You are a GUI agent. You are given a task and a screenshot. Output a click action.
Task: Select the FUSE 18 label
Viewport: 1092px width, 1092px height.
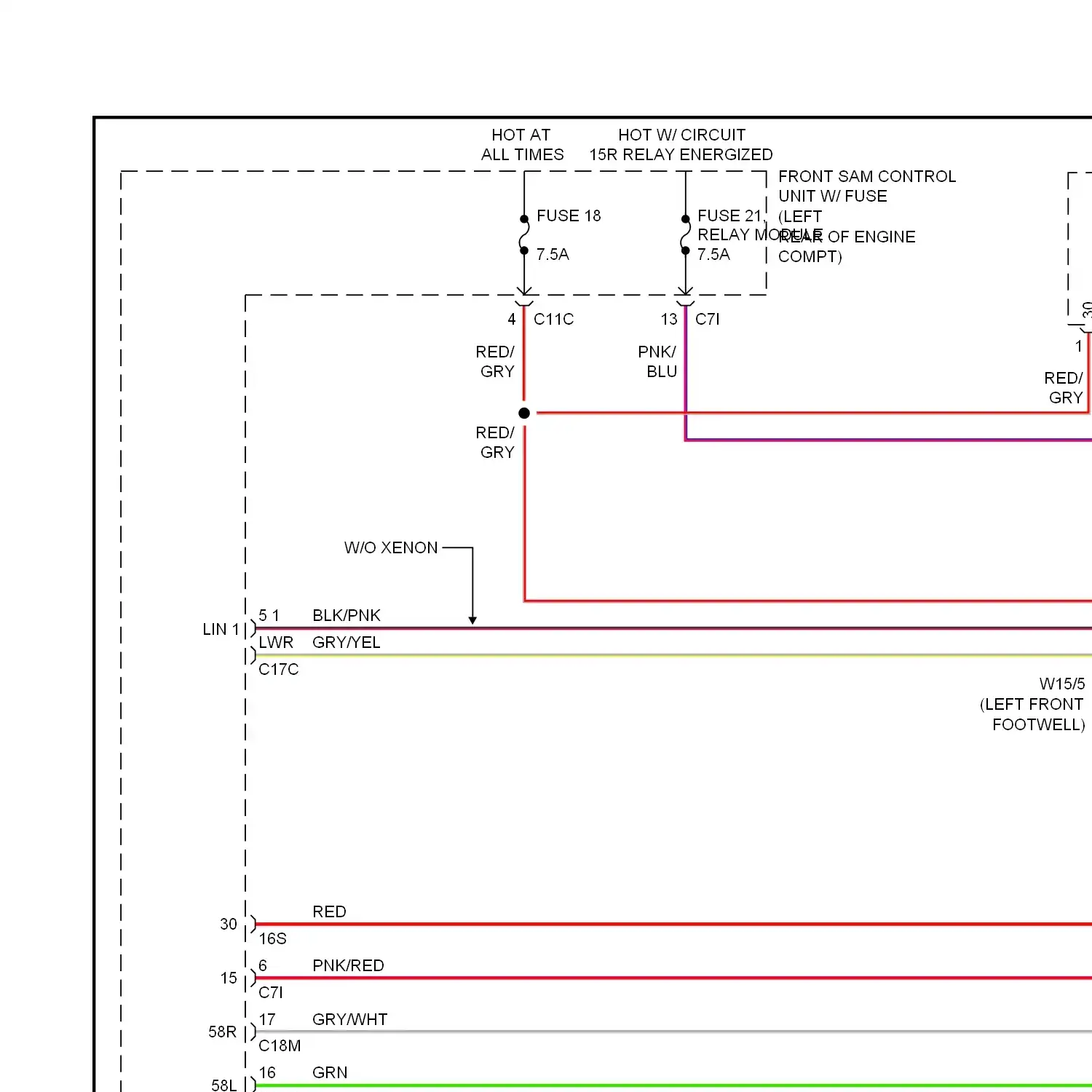tap(569, 215)
